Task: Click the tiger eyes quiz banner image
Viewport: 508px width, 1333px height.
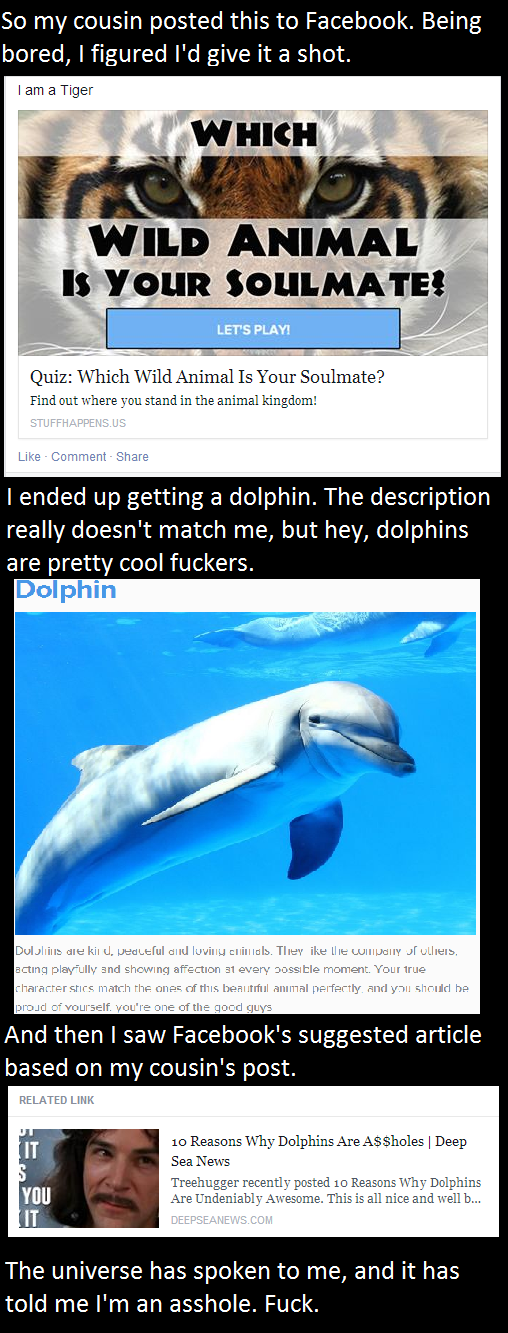Action: tap(253, 232)
